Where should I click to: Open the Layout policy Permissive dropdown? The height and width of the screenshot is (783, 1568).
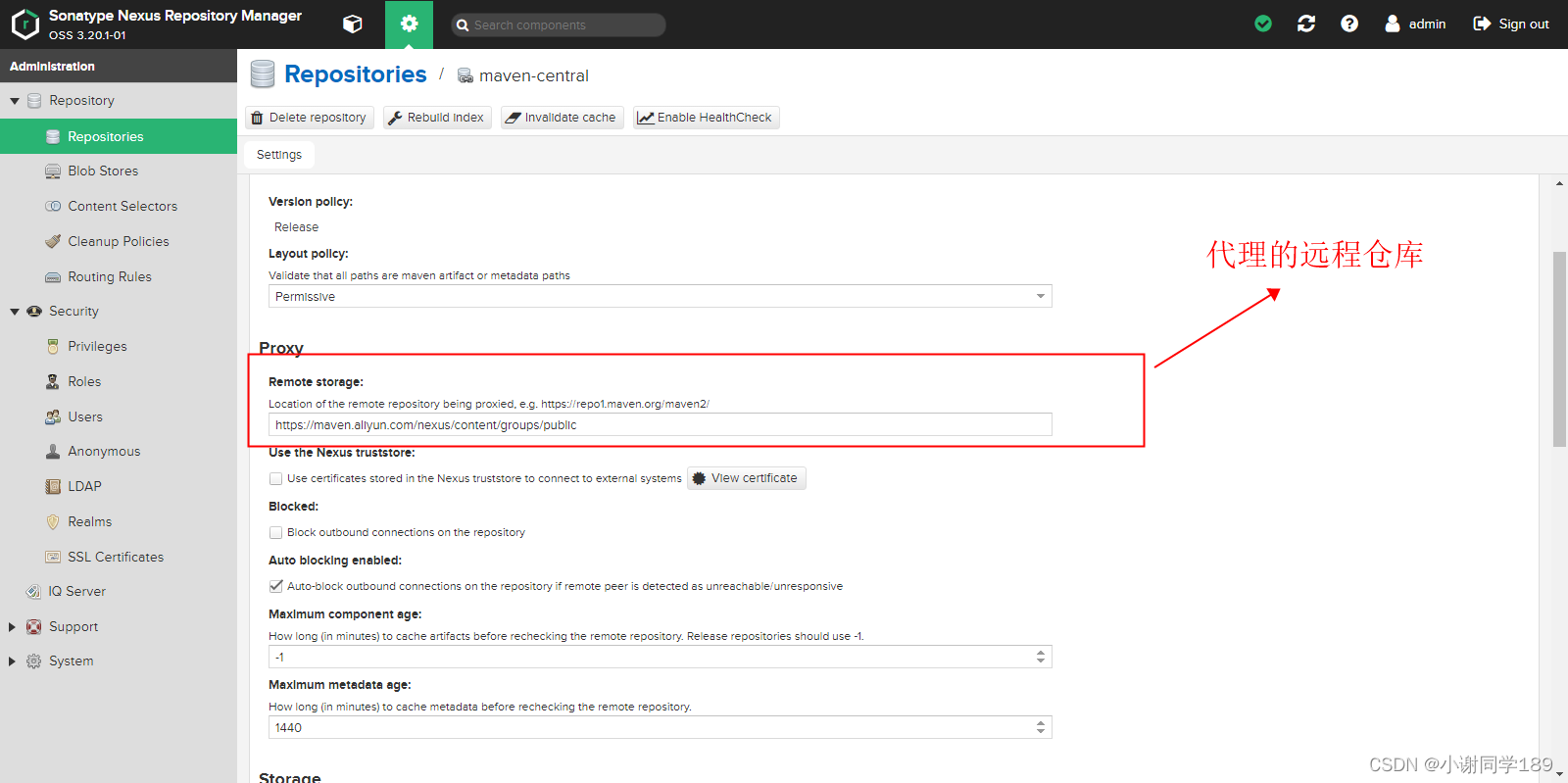(x=660, y=296)
